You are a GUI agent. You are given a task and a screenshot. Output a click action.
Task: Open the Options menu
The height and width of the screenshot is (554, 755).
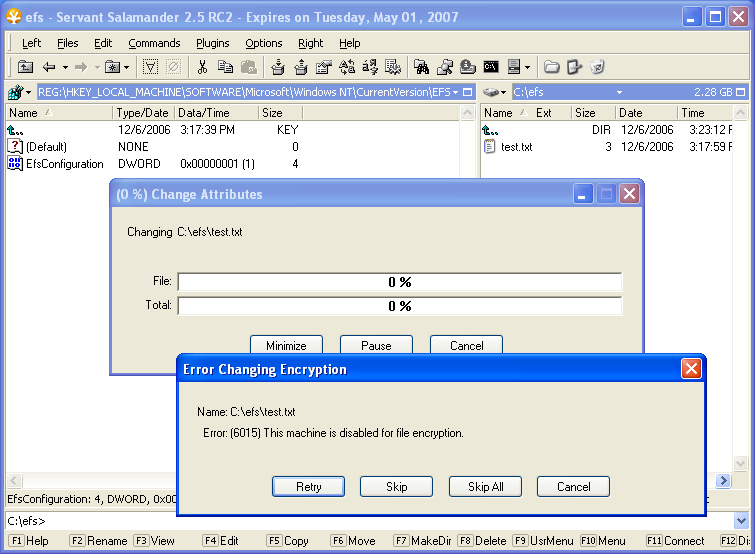263,43
